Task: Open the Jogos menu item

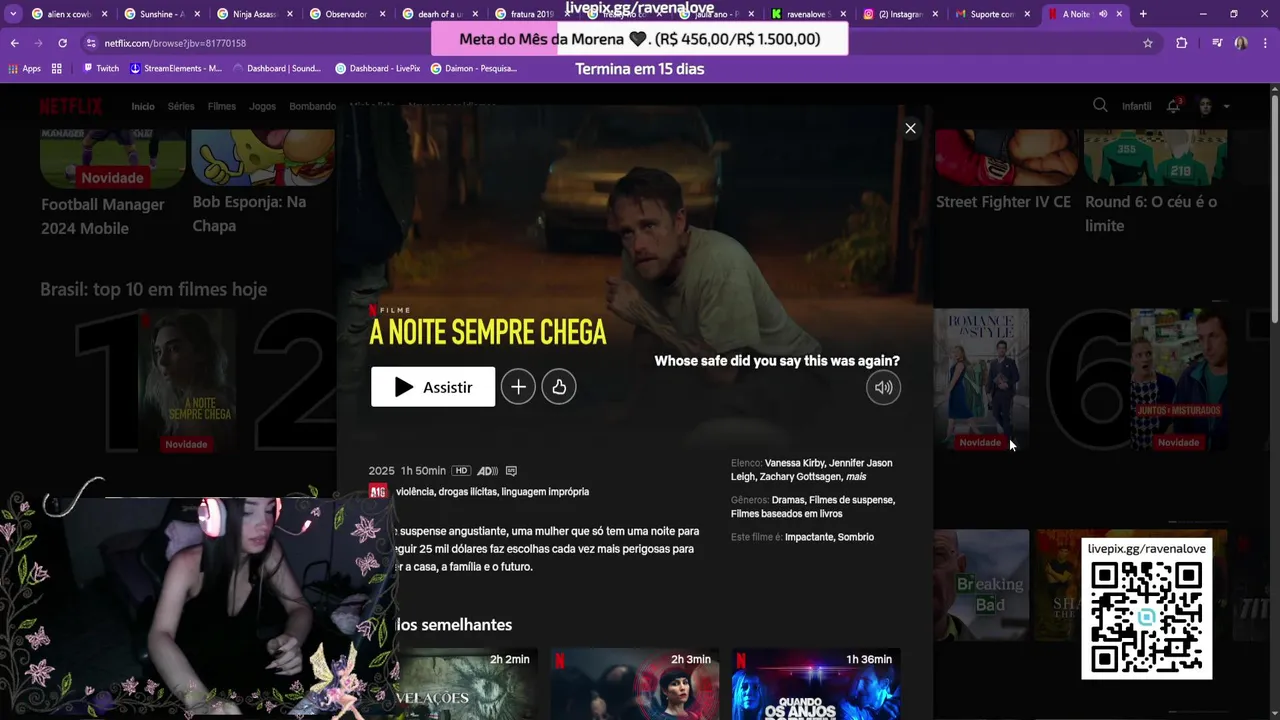Action: click(x=262, y=106)
